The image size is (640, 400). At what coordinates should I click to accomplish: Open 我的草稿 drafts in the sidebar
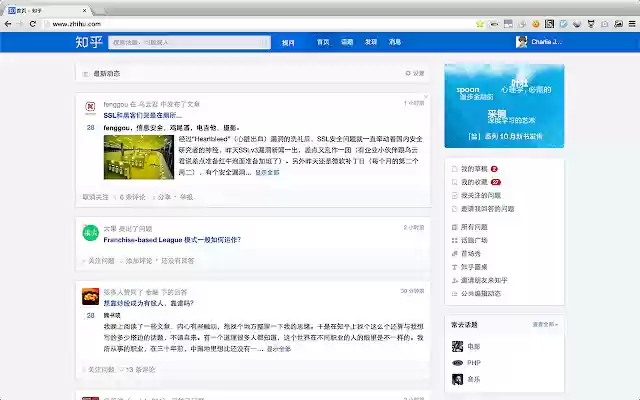tap(474, 169)
